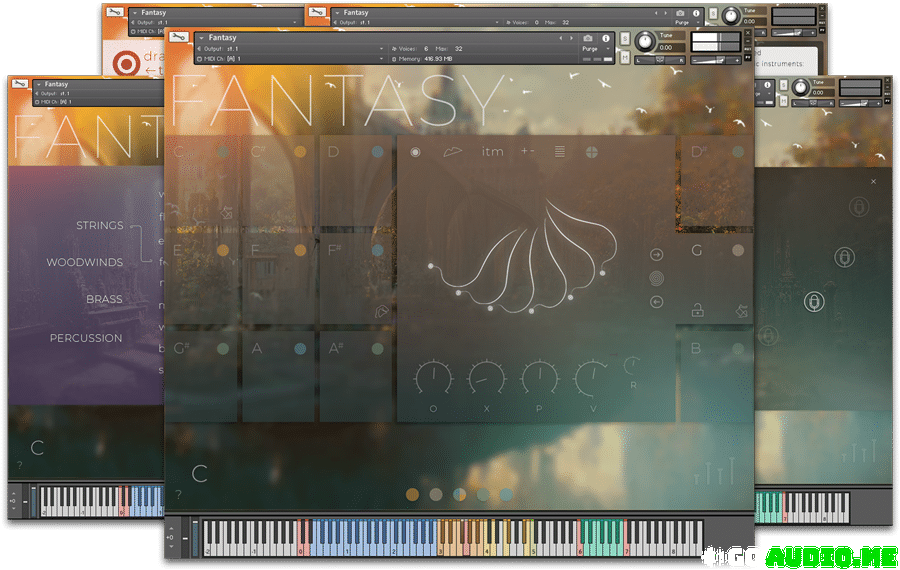Open the mixer faders icon in front window

[x=715, y=471]
